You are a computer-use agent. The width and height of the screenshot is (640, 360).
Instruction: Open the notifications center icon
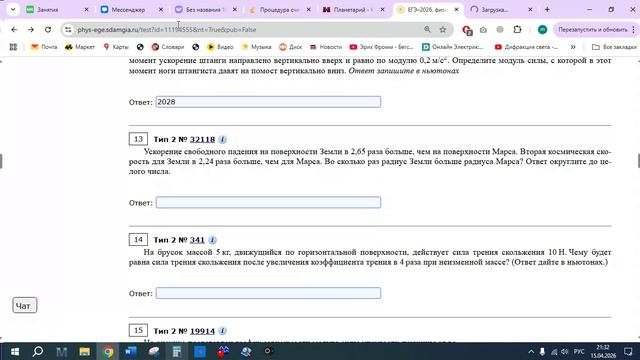(x=628, y=351)
